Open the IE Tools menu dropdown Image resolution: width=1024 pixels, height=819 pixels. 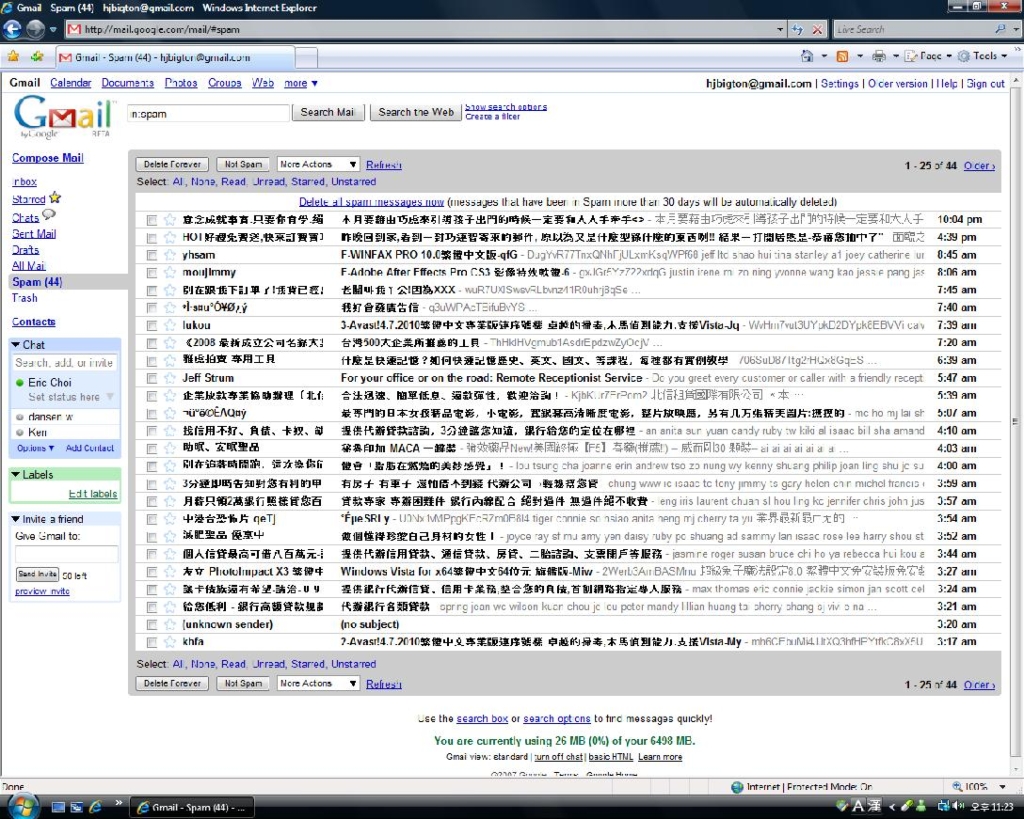(x=982, y=56)
